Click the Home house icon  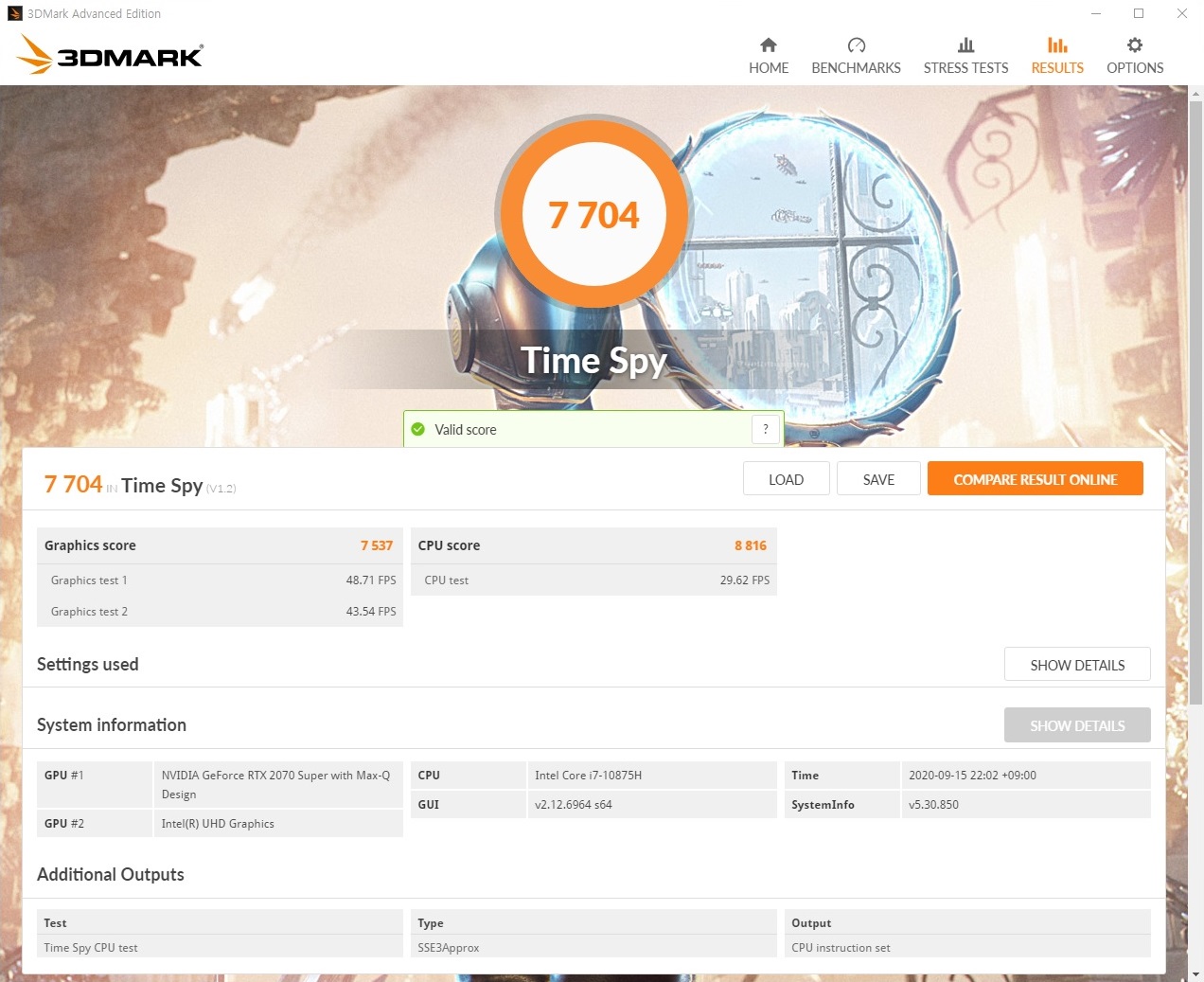point(769,45)
